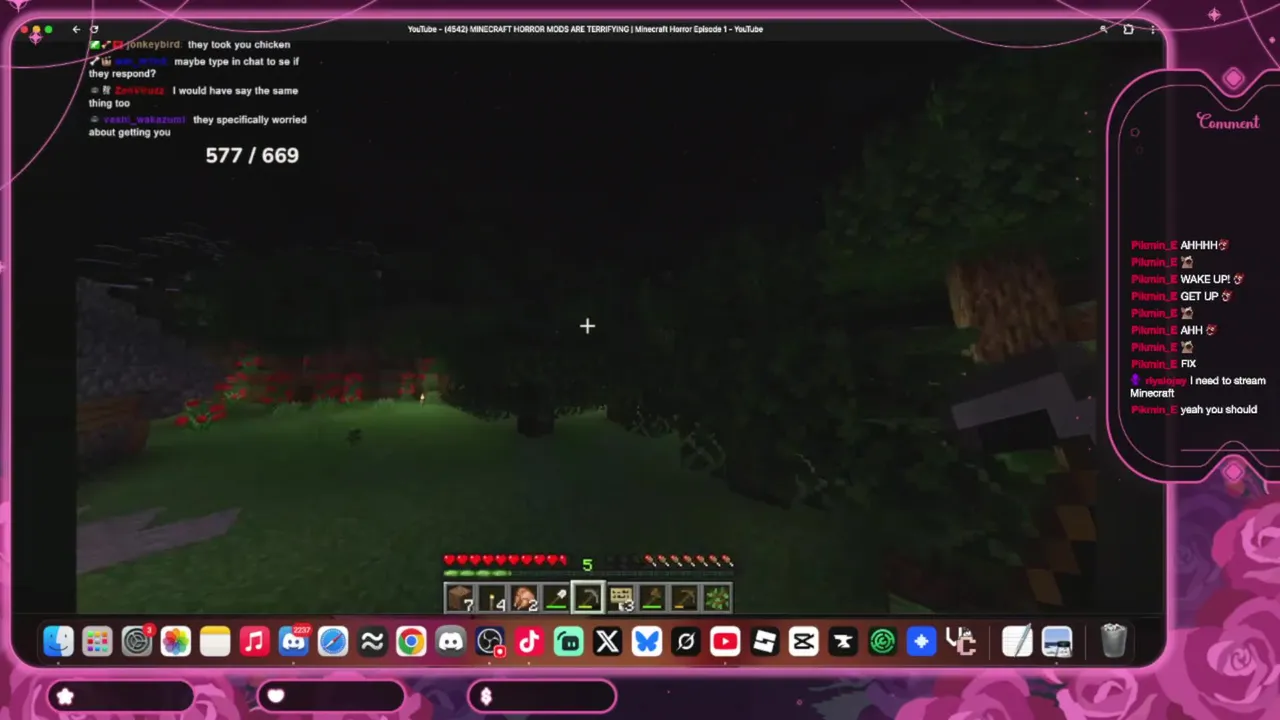Open the black slashed-circle app icon
The width and height of the screenshot is (1280, 720).
686,641
